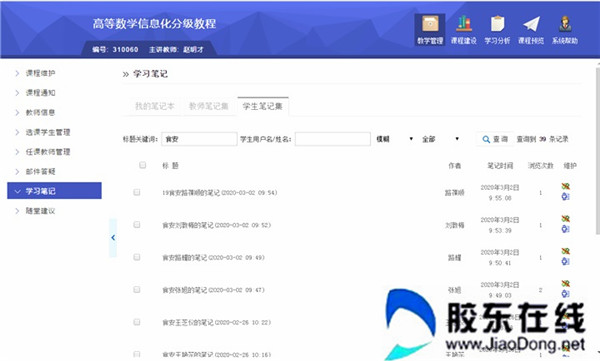This screenshot has height=361, width=600.
Task: Open the 课程预览 paper plane icon
Action: pyautogui.click(x=531, y=24)
